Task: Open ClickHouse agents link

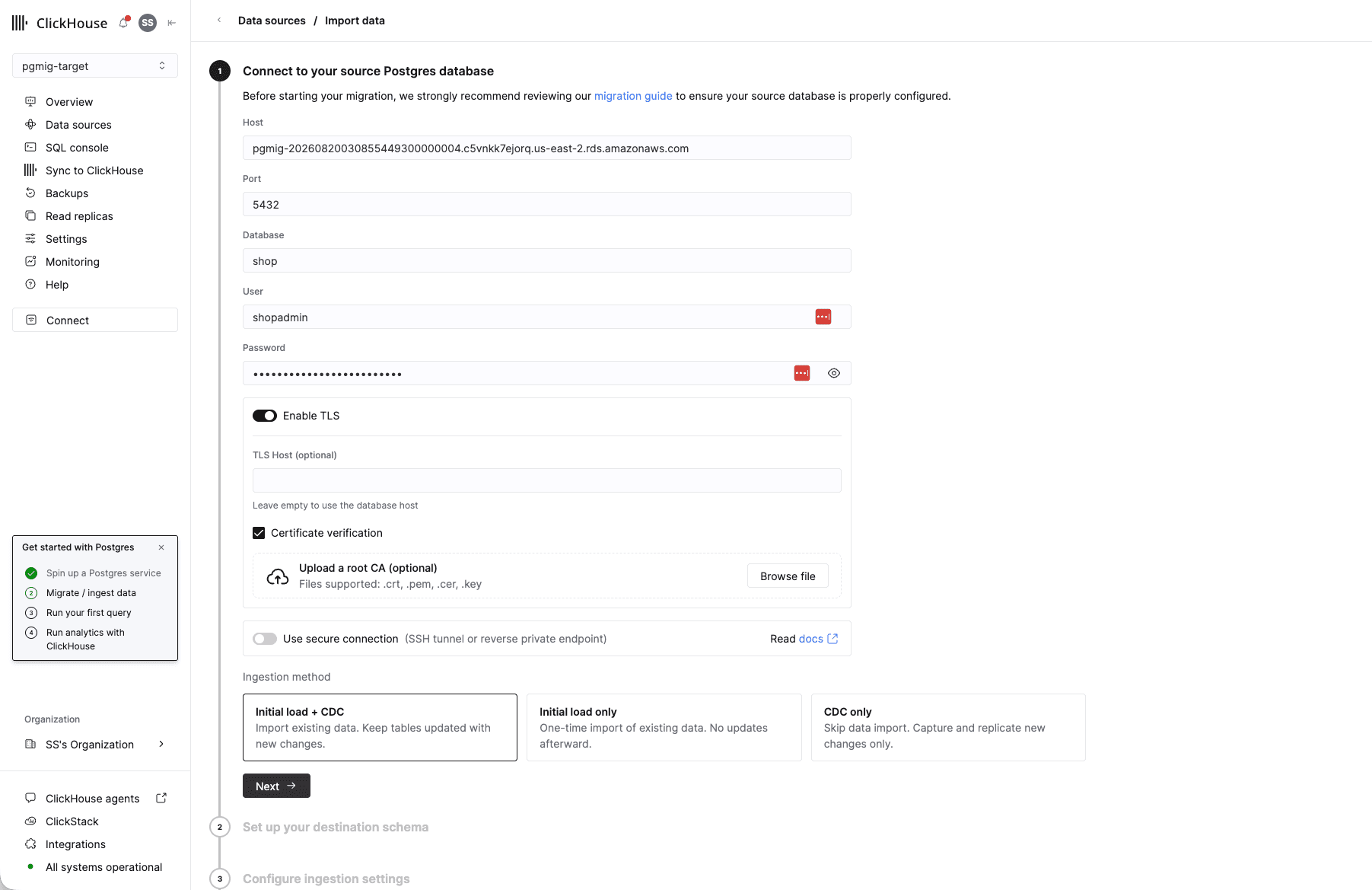Action: (x=92, y=799)
